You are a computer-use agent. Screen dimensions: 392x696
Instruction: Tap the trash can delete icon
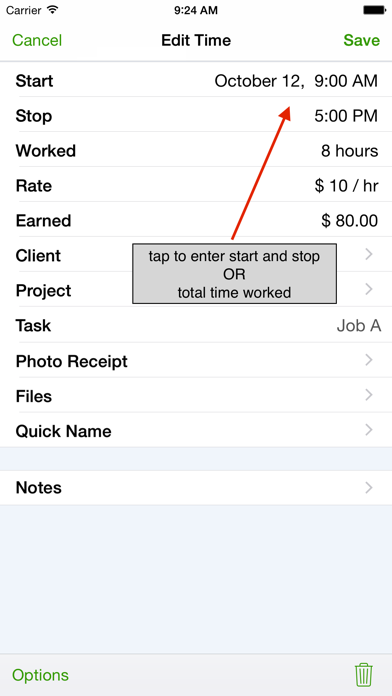click(x=364, y=675)
